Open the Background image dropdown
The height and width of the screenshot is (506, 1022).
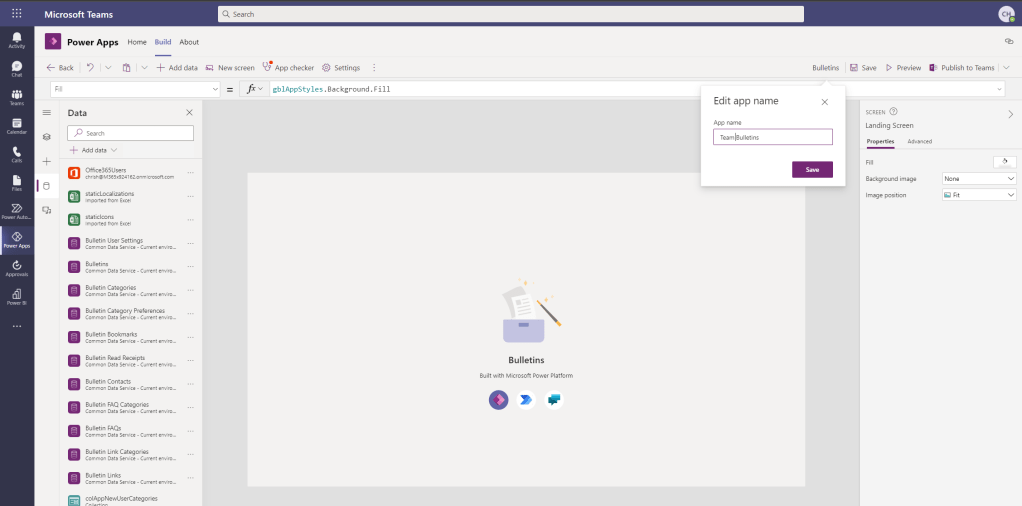pos(979,178)
